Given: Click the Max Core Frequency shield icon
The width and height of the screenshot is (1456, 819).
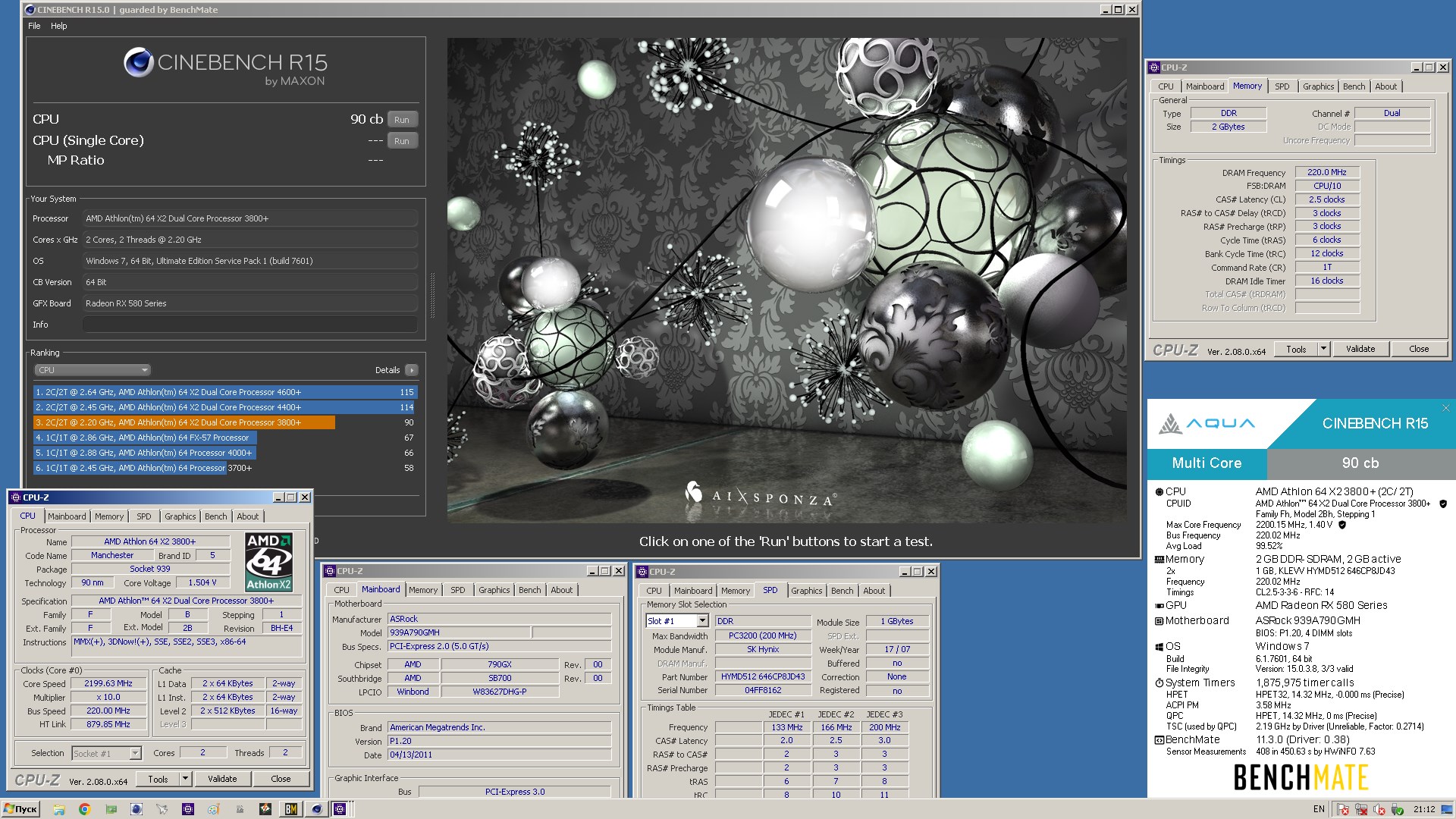Looking at the screenshot, I should point(1342,525).
